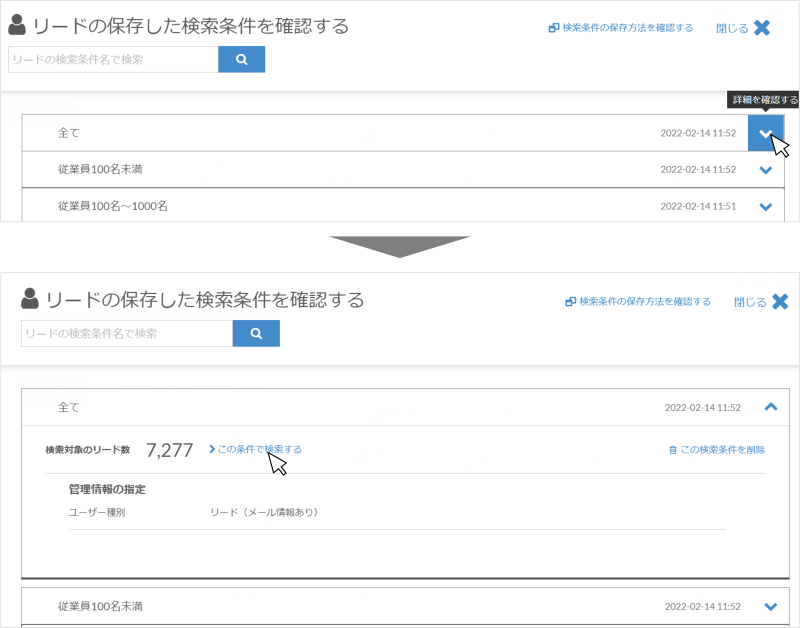Click lead count value 7,277
This screenshot has width=800, height=628.
(169, 450)
